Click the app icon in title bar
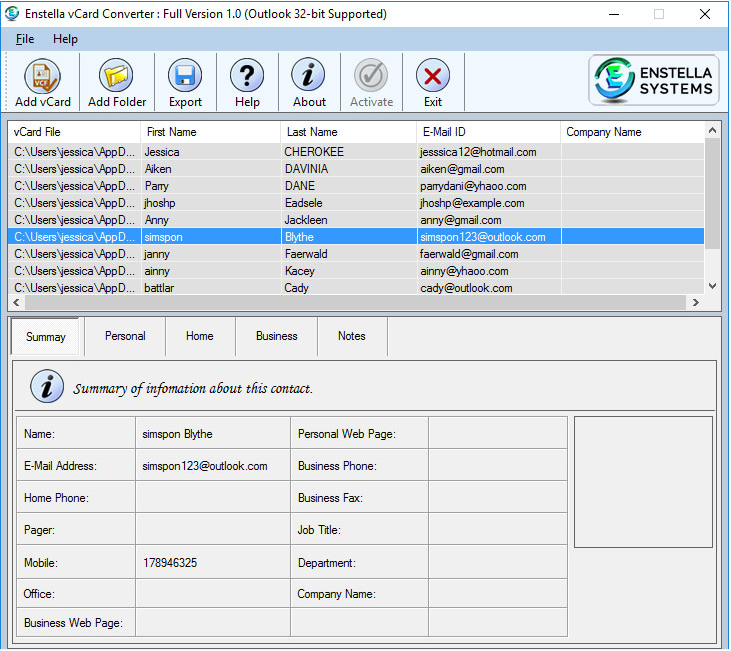Screen dimensions: 731x651 pyautogui.click(x=11, y=14)
